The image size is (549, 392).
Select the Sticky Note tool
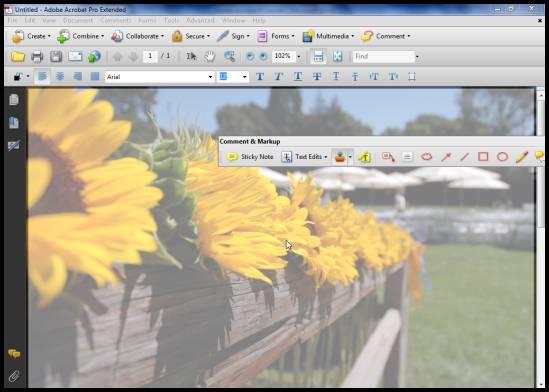click(250, 157)
